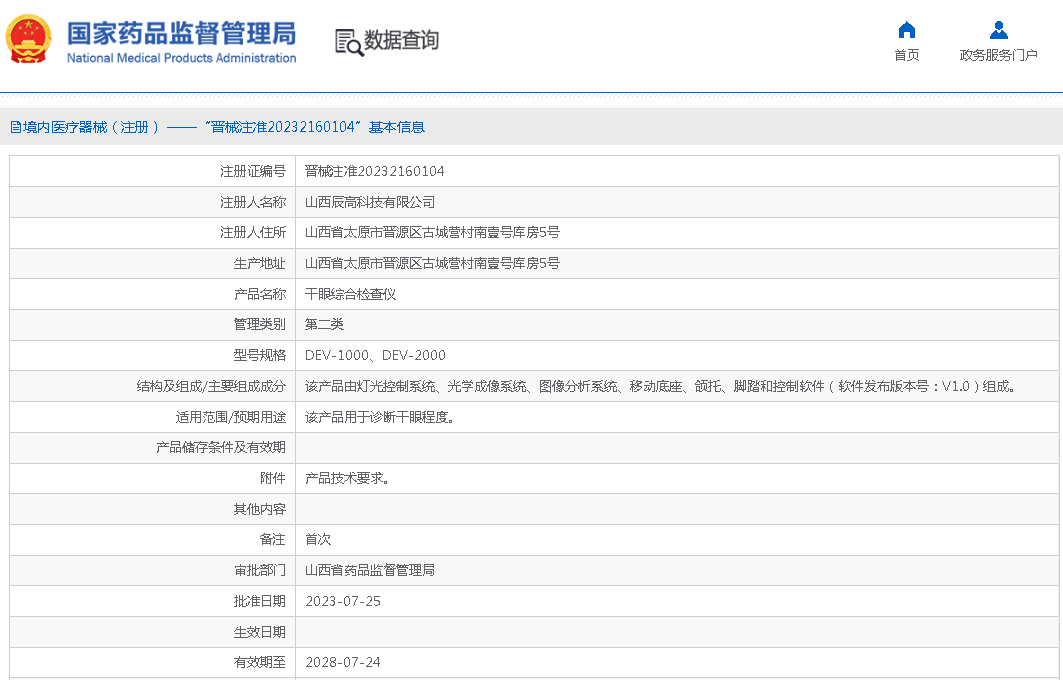
Task: Click the 有效期至 label
Action: [x=260, y=662]
